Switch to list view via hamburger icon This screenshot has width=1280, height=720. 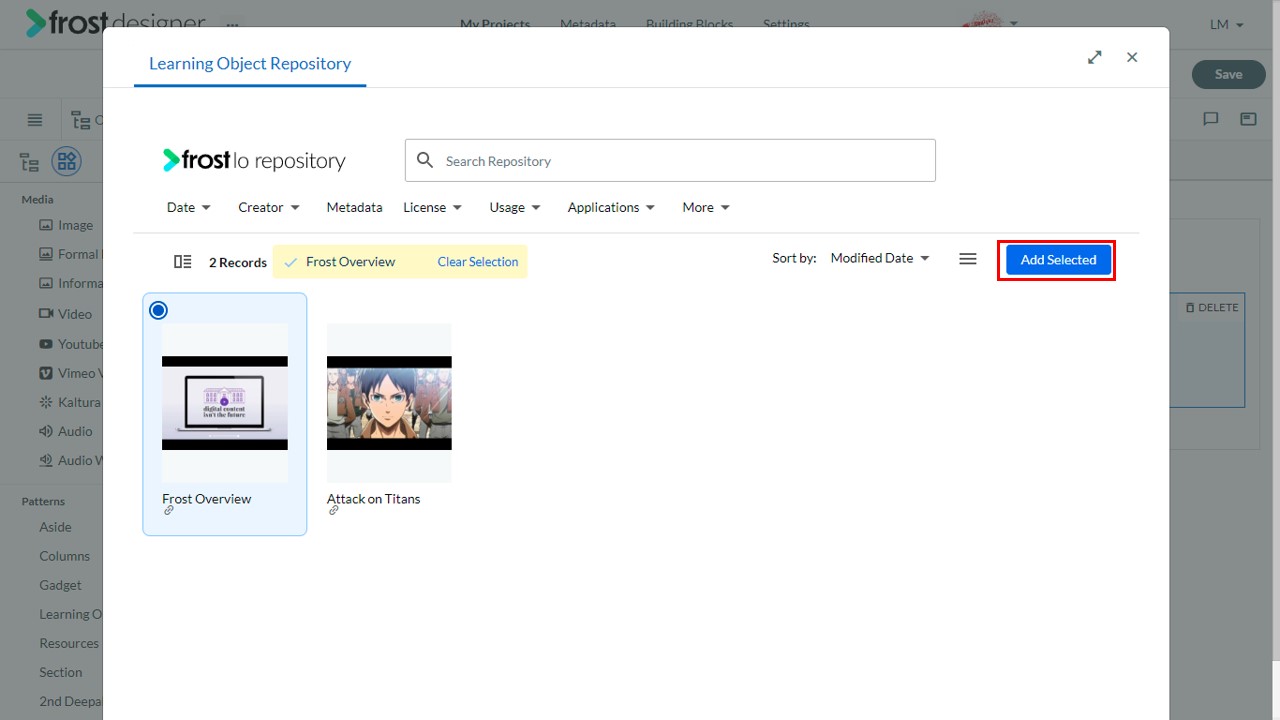coord(967,259)
